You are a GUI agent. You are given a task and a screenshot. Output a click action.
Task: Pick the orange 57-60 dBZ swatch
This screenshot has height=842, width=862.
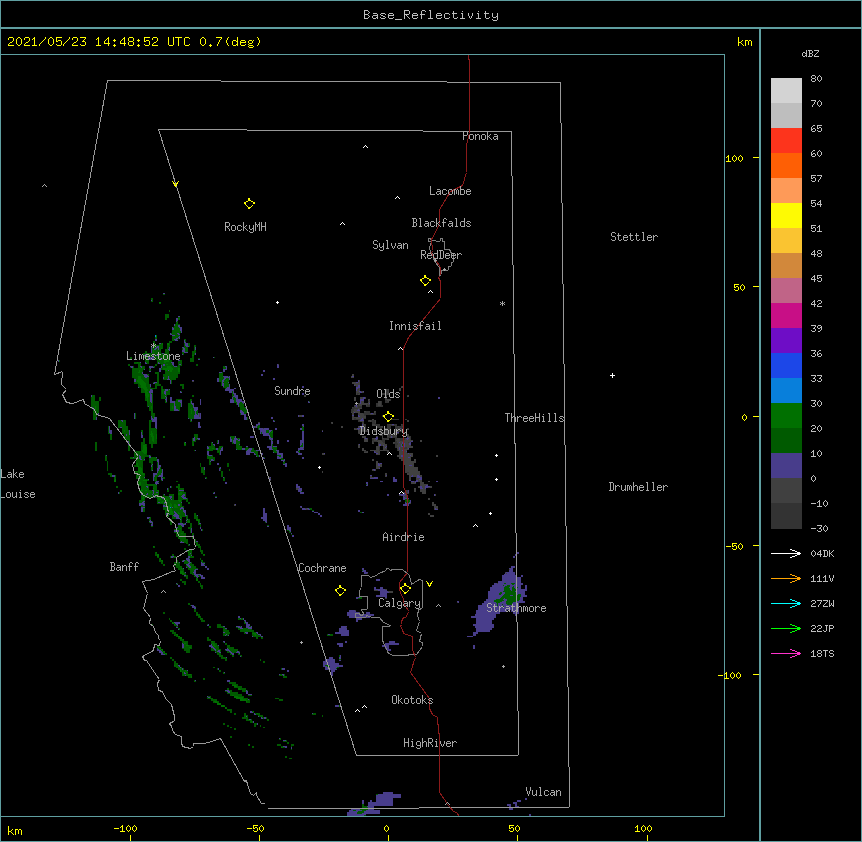786,165
